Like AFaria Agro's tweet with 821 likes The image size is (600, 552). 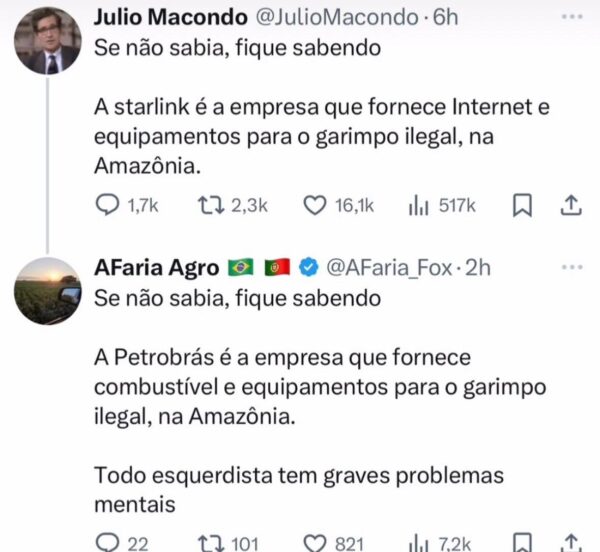pyautogui.click(x=315, y=543)
